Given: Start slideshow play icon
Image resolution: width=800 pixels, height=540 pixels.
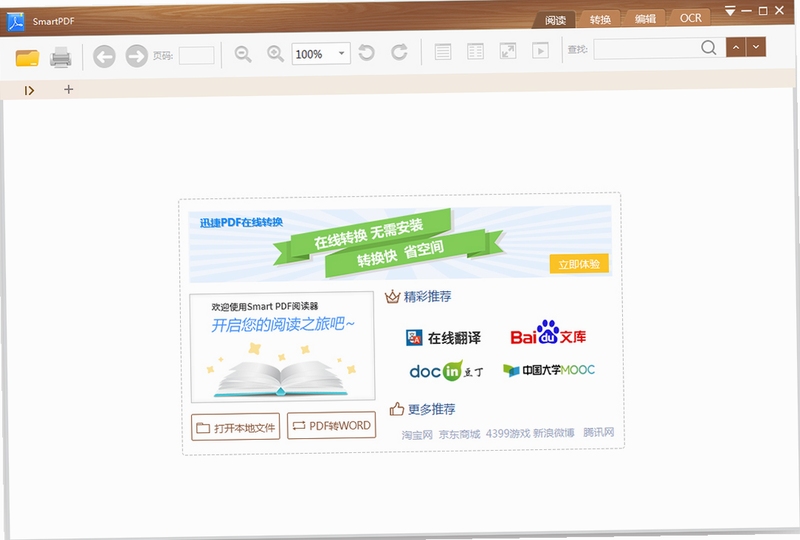Looking at the screenshot, I should pyautogui.click(x=540, y=50).
